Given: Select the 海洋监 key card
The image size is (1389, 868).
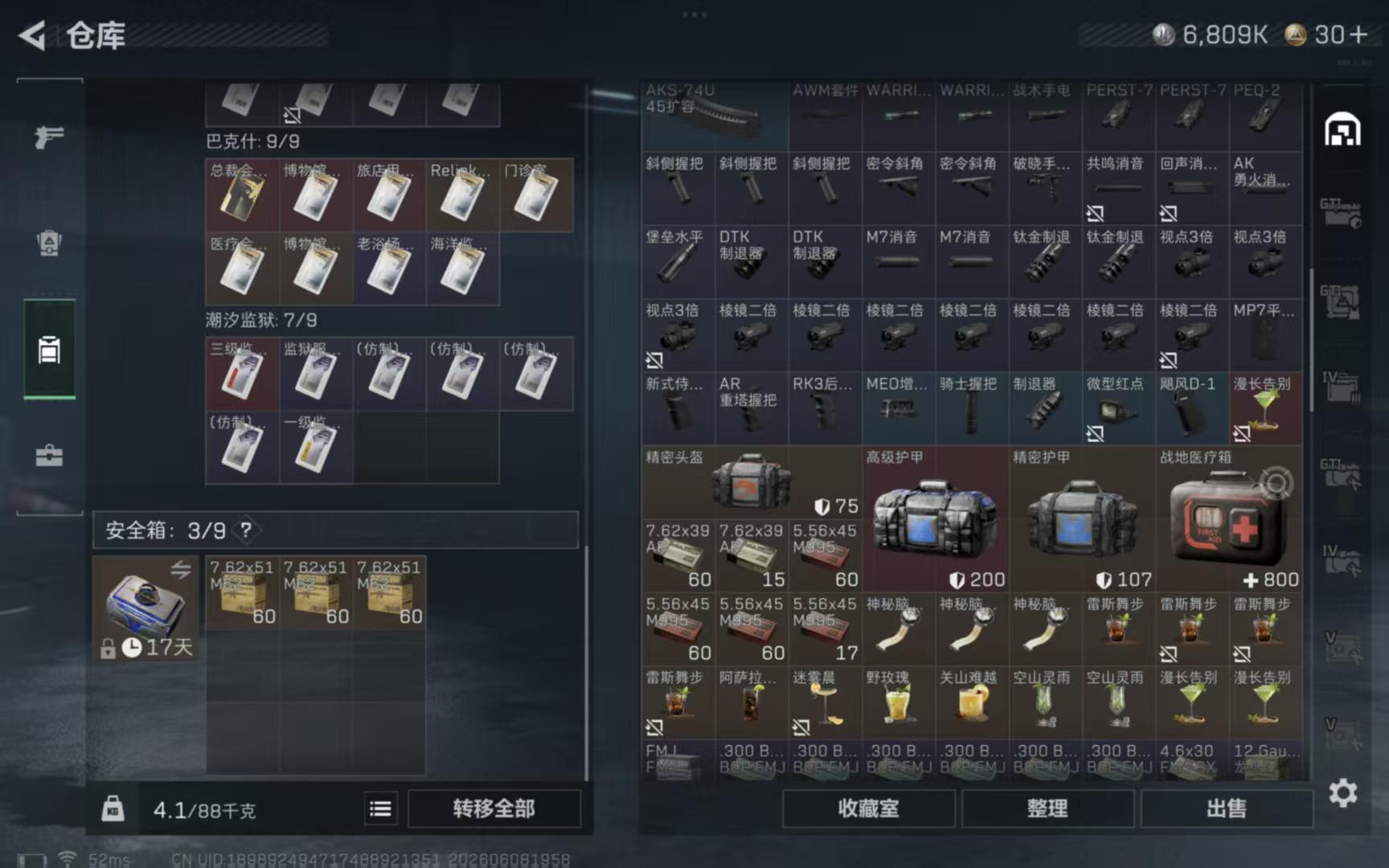Looking at the screenshot, I should click(x=462, y=268).
